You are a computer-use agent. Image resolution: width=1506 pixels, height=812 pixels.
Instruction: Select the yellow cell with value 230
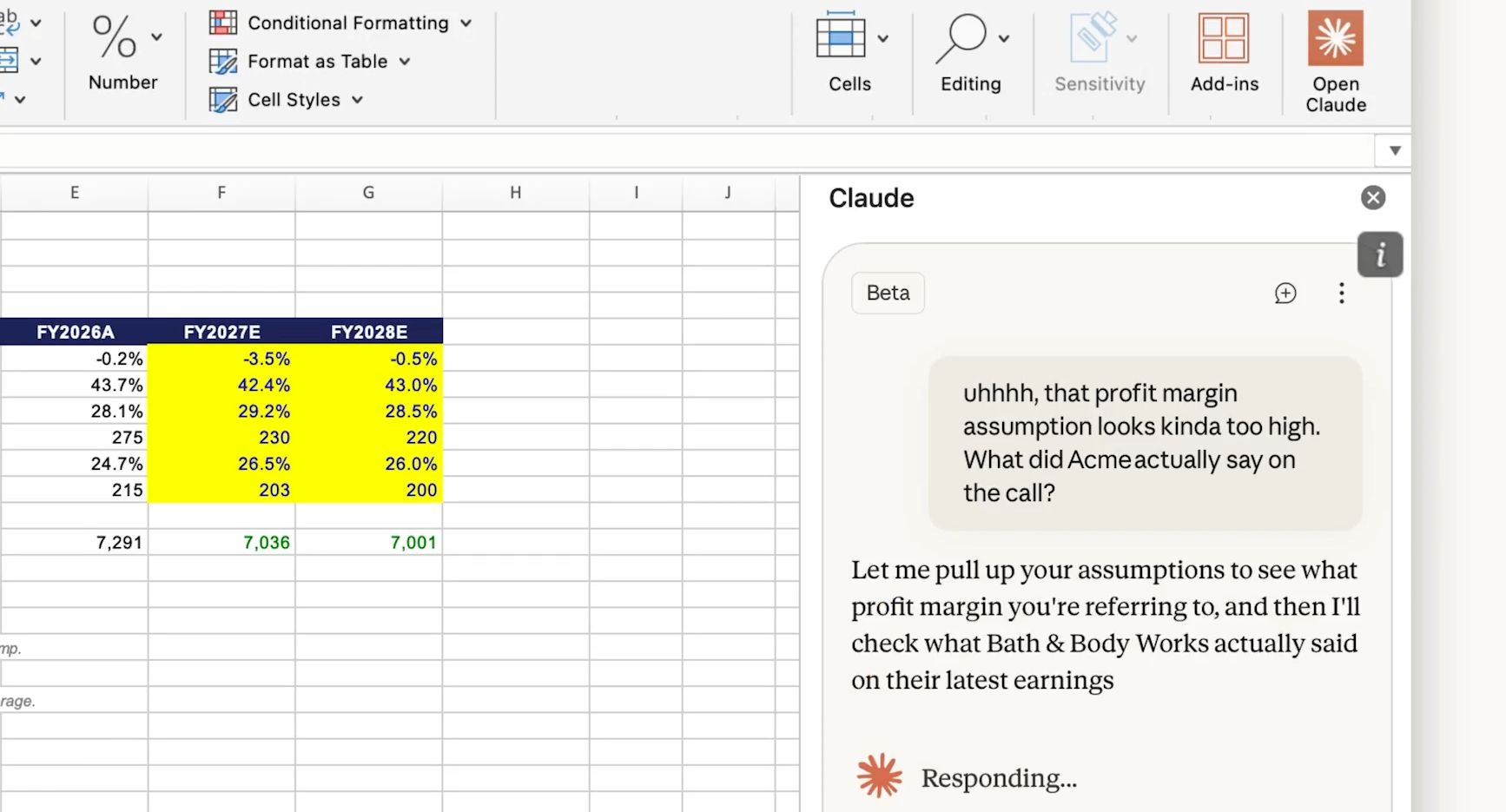pos(221,438)
